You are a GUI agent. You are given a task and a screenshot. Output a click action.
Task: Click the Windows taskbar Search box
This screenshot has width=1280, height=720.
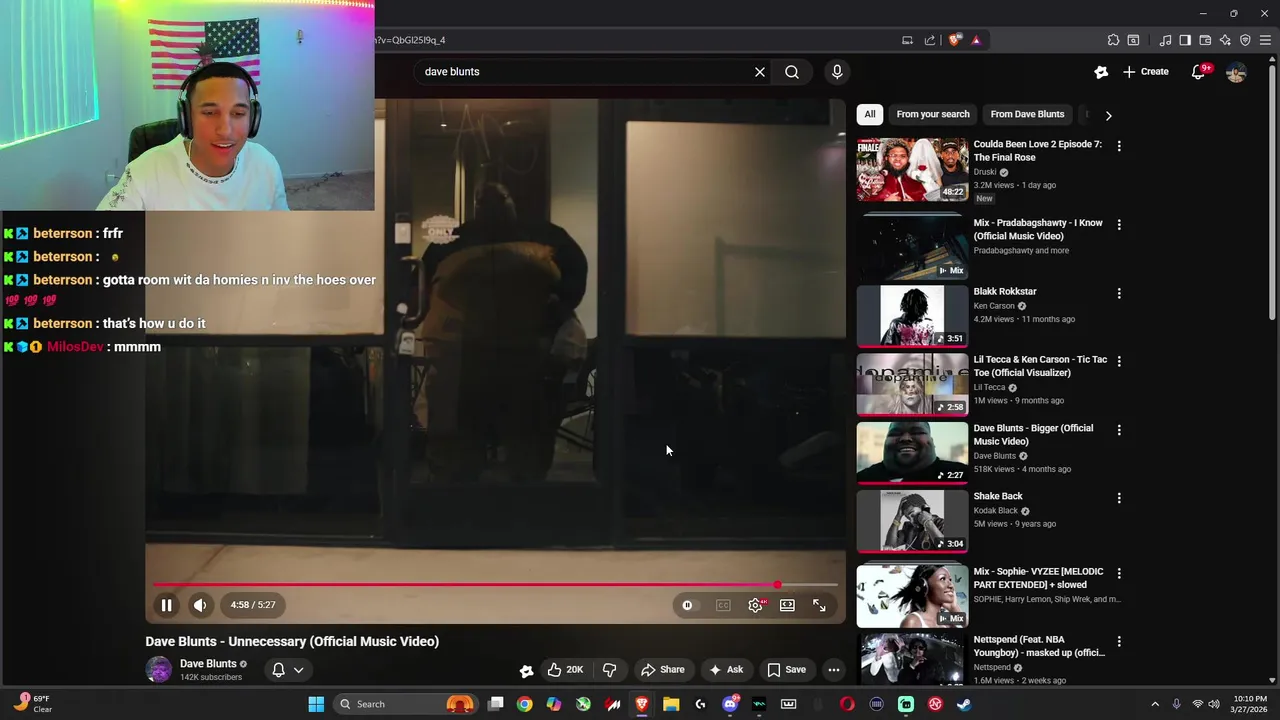[406, 704]
